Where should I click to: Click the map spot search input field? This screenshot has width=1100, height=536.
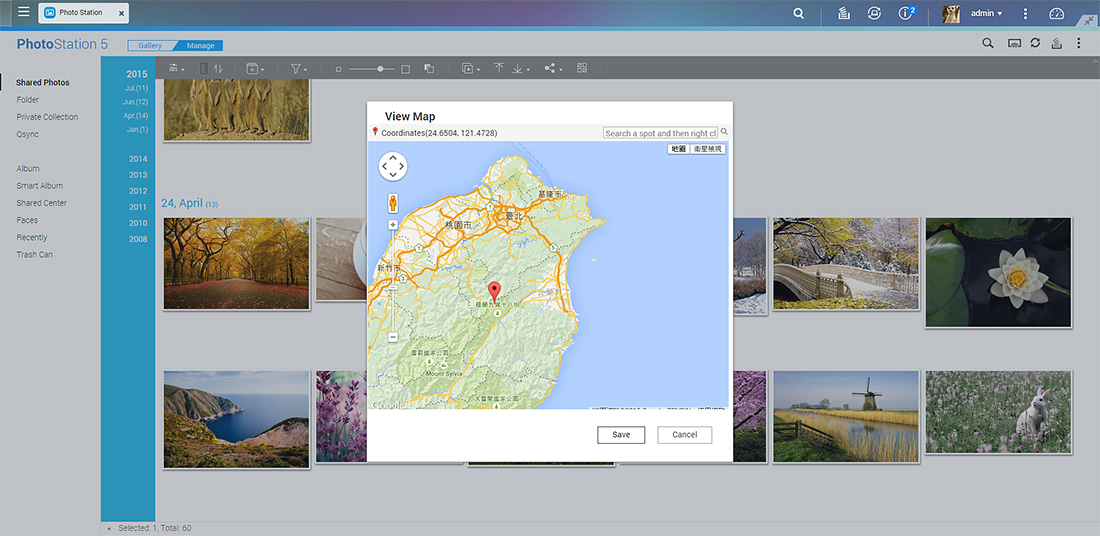click(660, 133)
